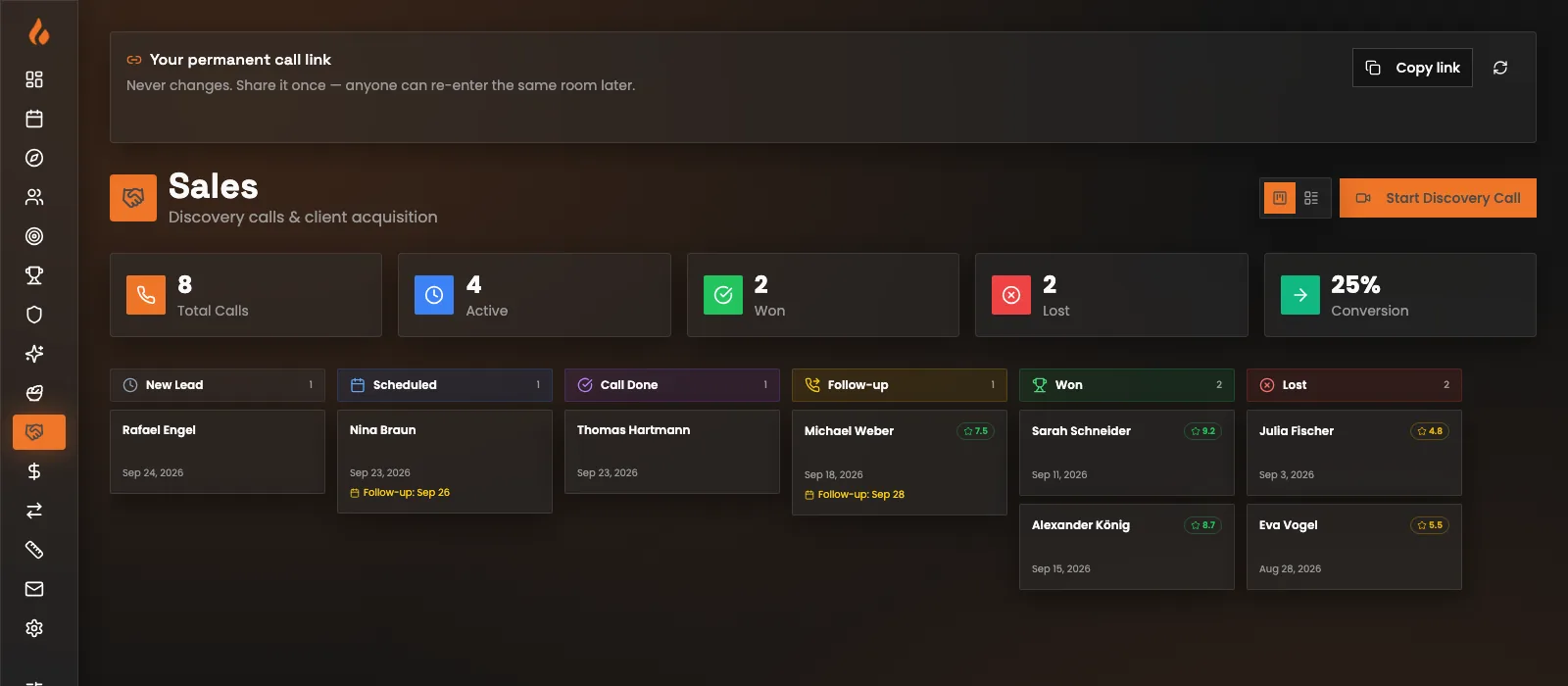This screenshot has height=686, width=1568.
Task: Click the Won stat card
Action: pyautogui.click(x=823, y=295)
